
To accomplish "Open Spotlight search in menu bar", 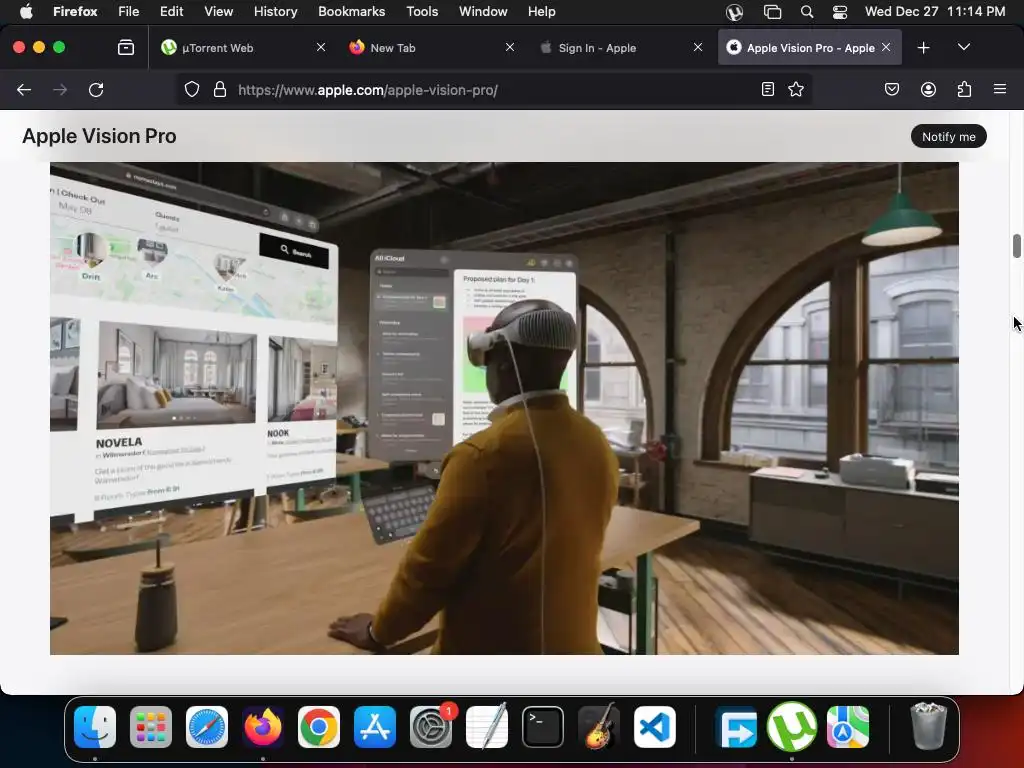I will click(807, 12).
